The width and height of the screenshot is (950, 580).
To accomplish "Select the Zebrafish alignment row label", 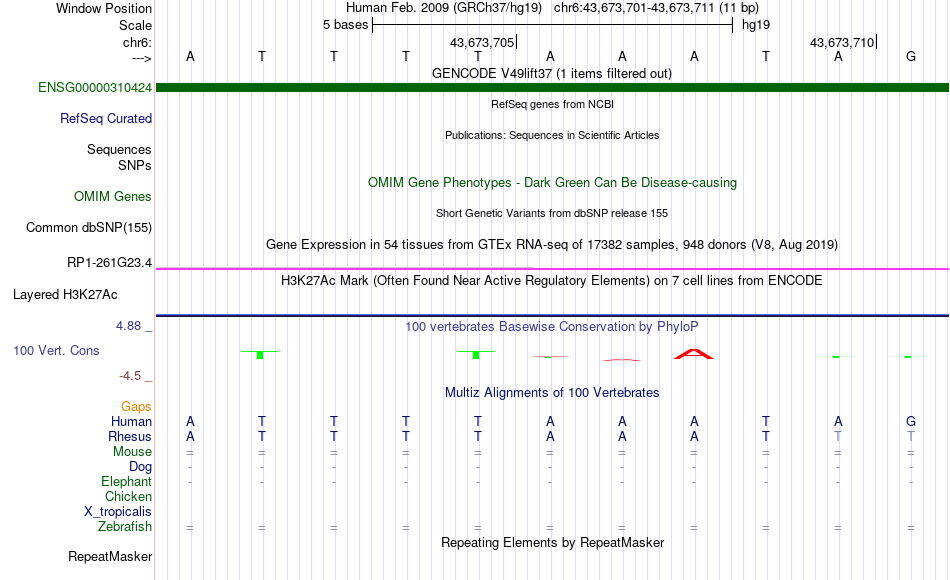I will [x=125, y=526].
